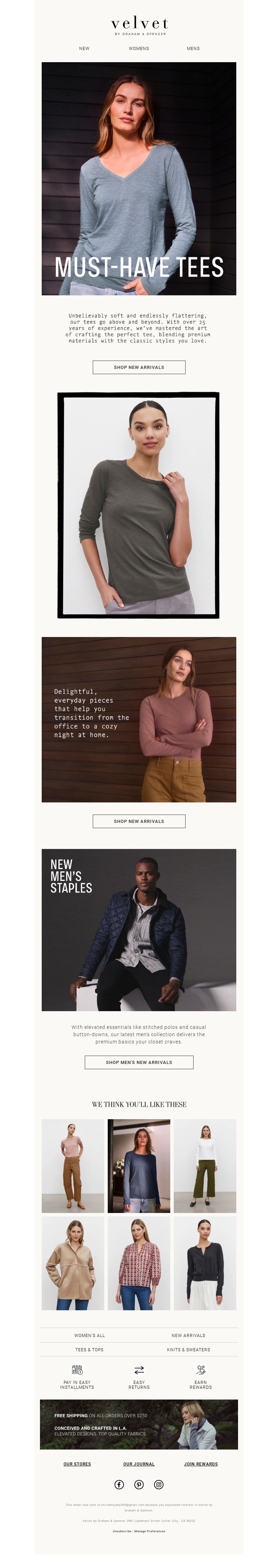Open the Knits & Sweaters link
Viewport: 278px width, 1568px height.
[x=189, y=1350]
